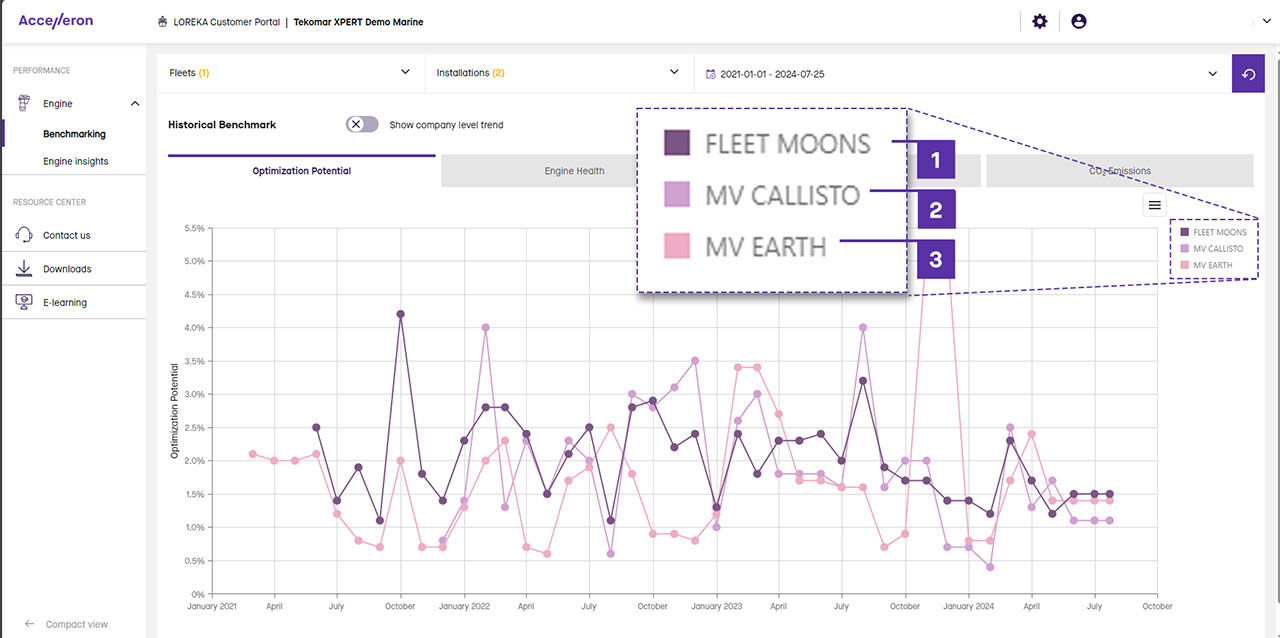This screenshot has width=1280, height=638.
Task: Click the Downloads link
Action: (x=67, y=269)
